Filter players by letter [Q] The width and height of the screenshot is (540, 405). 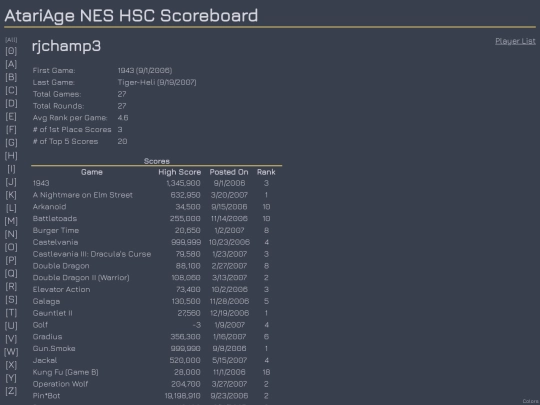[11, 273]
